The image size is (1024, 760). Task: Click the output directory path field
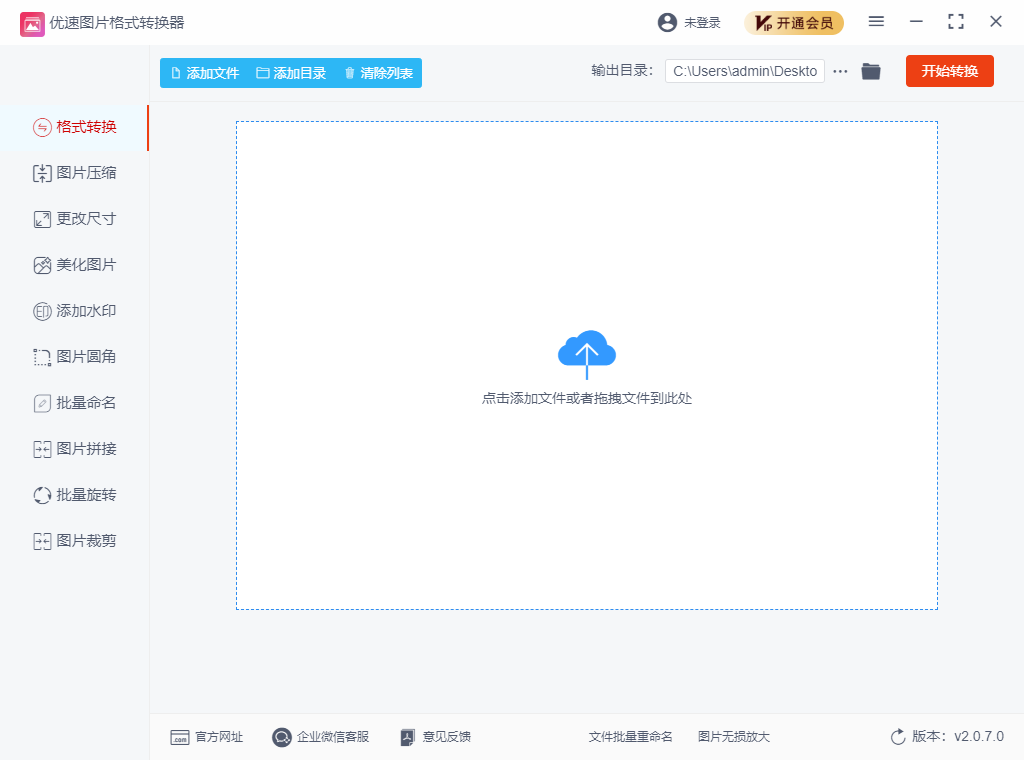pyautogui.click(x=744, y=71)
